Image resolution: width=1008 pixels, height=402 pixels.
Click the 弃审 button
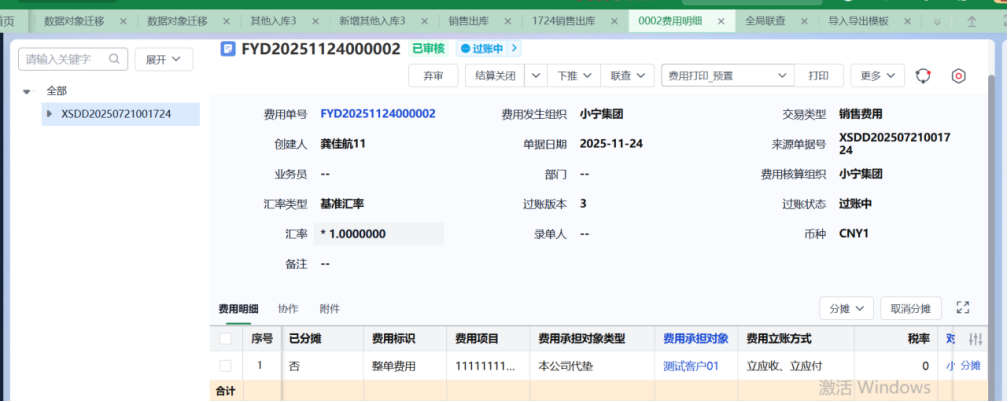433,76
